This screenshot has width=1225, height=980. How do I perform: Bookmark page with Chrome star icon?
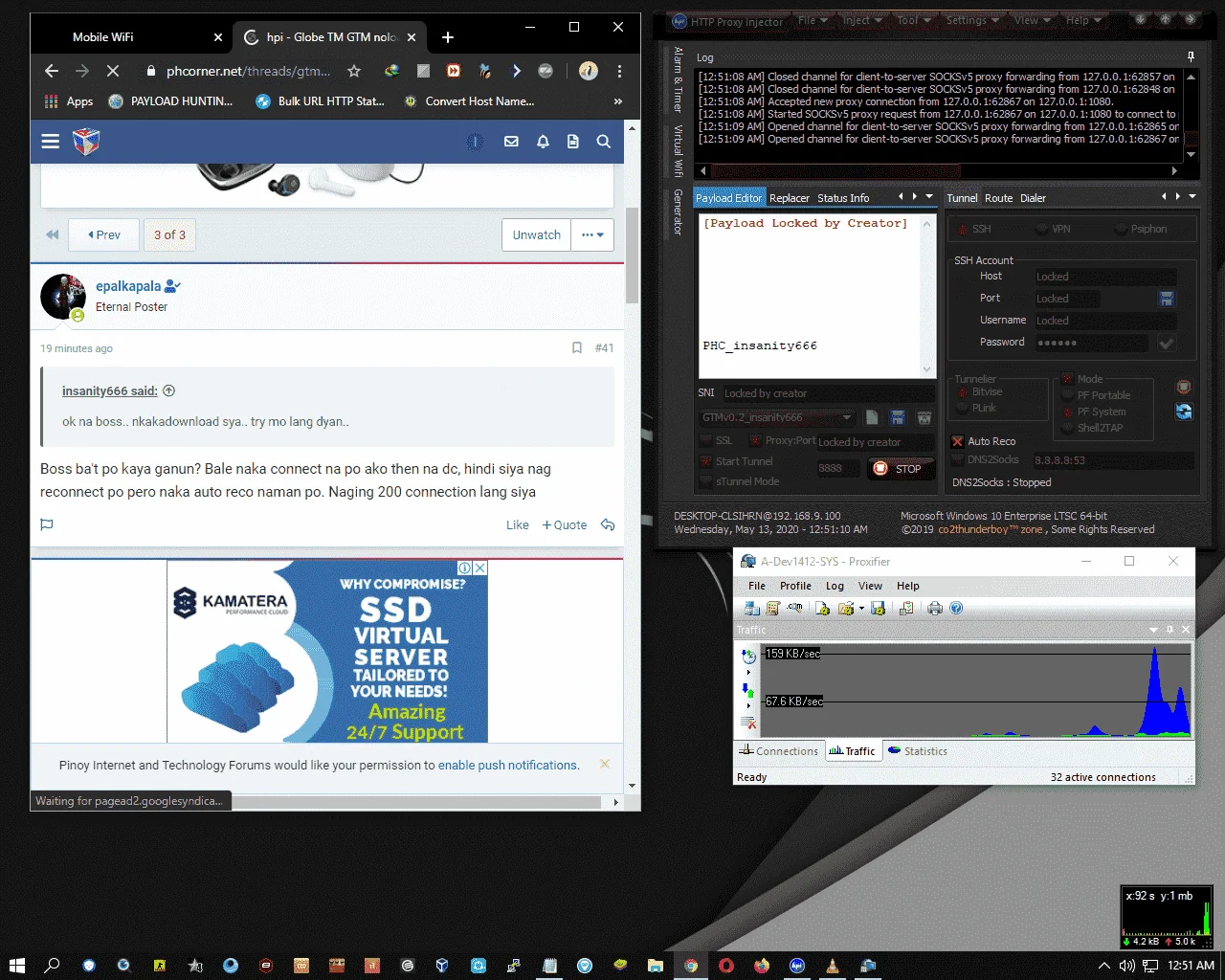354,71
